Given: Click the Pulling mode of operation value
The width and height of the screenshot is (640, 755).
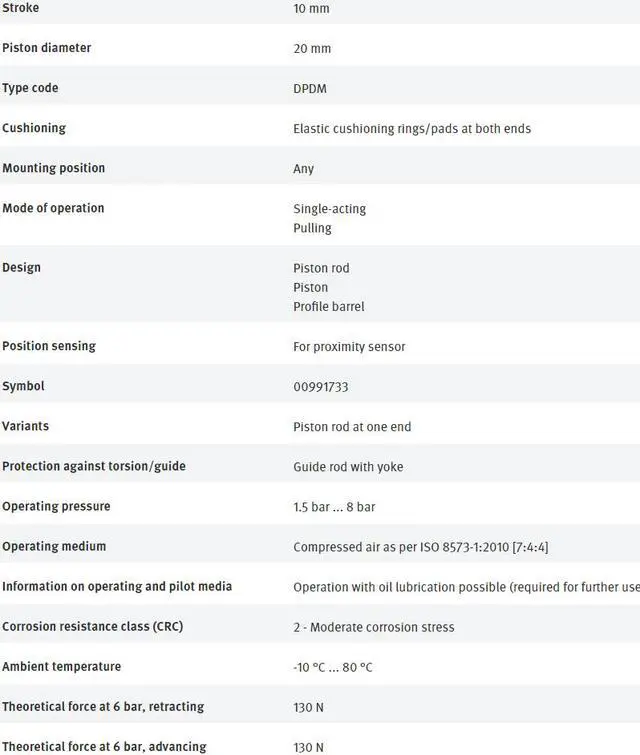Looking at the screenshot, I should [312, 228].
